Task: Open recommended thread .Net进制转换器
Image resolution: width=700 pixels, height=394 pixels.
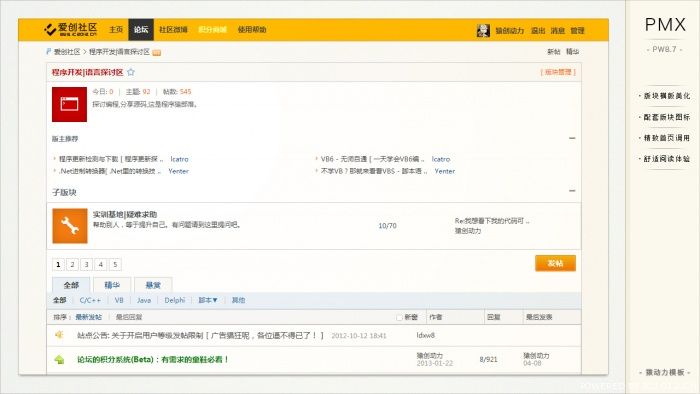Action: [x=110, y=171]
